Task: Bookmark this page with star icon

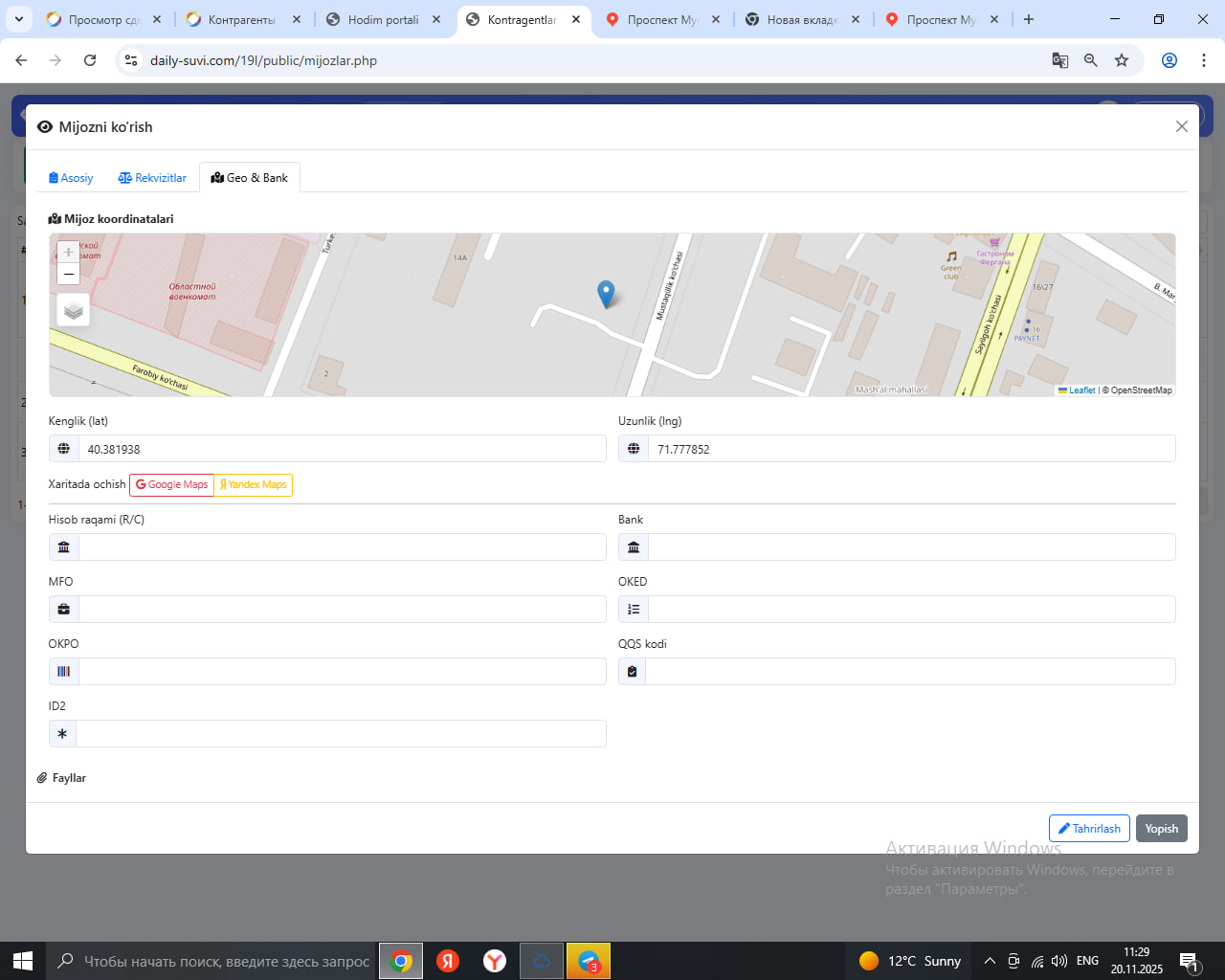Action: [x=1122, y=60]
